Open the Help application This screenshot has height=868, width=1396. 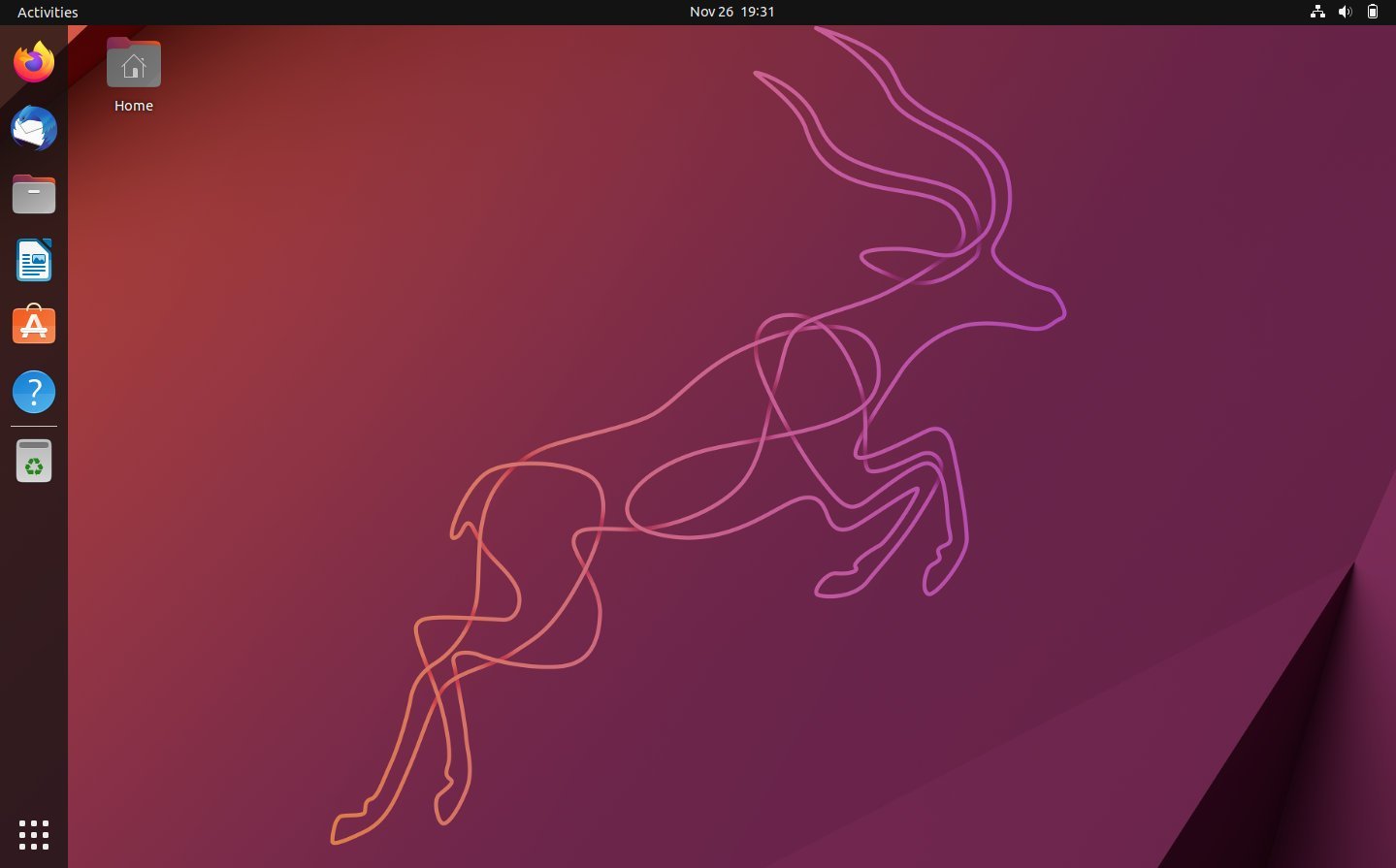tap(34, 392)
